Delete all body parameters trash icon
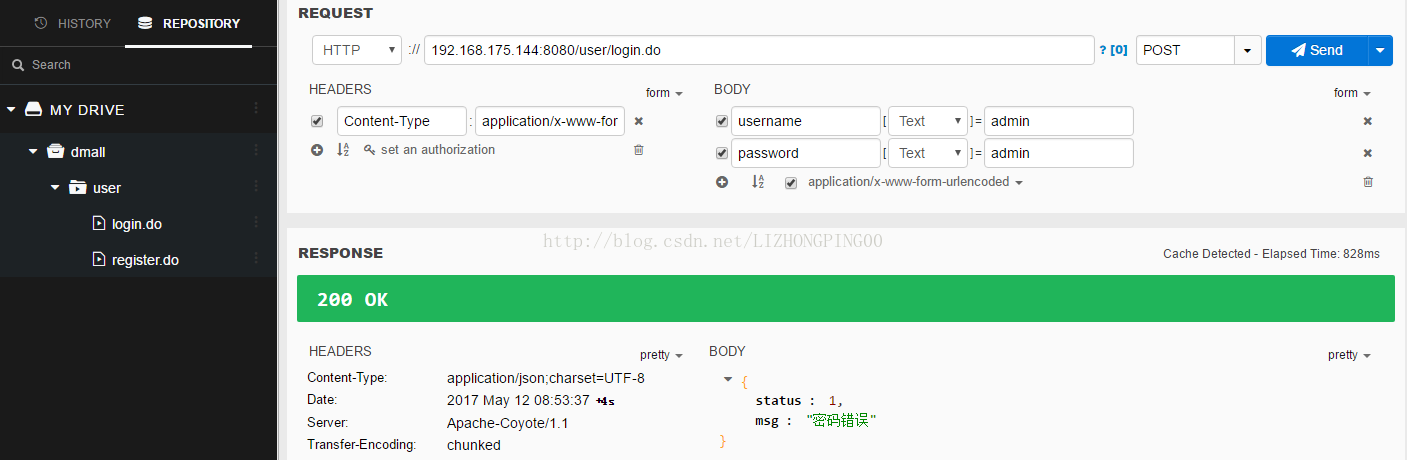The image size is (1407, 460). tap(1368, 182)
